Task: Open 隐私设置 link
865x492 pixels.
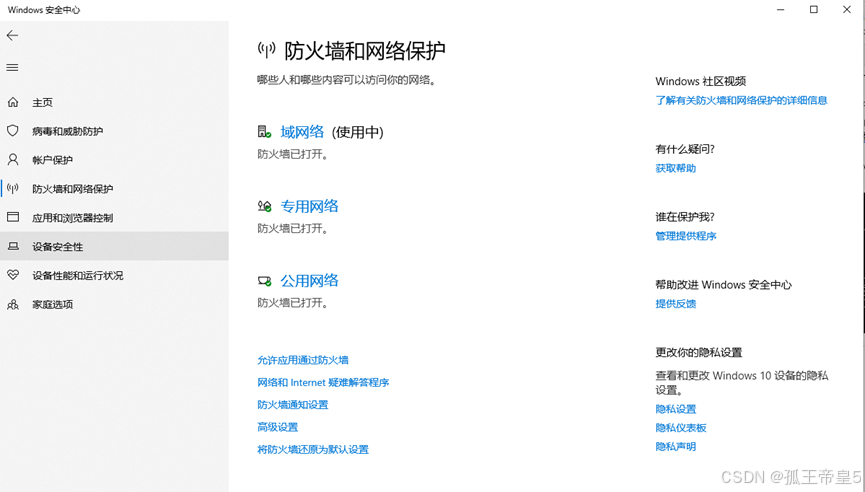Action: pos(676,409)
